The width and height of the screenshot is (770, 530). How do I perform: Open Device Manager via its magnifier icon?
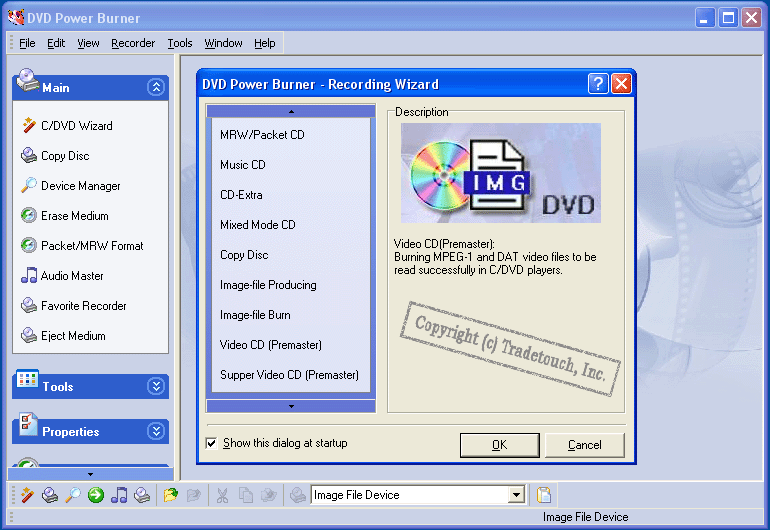coord(28,186)
